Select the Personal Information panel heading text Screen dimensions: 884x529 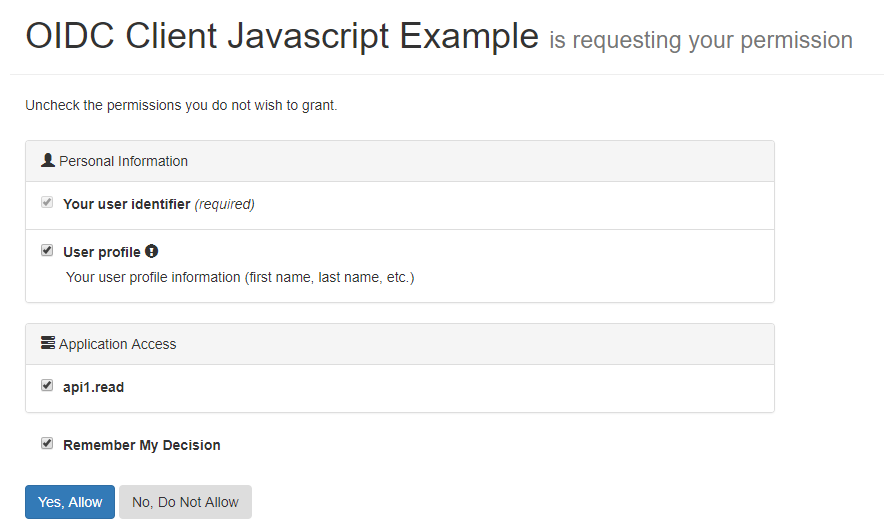(x=123, y=161)
